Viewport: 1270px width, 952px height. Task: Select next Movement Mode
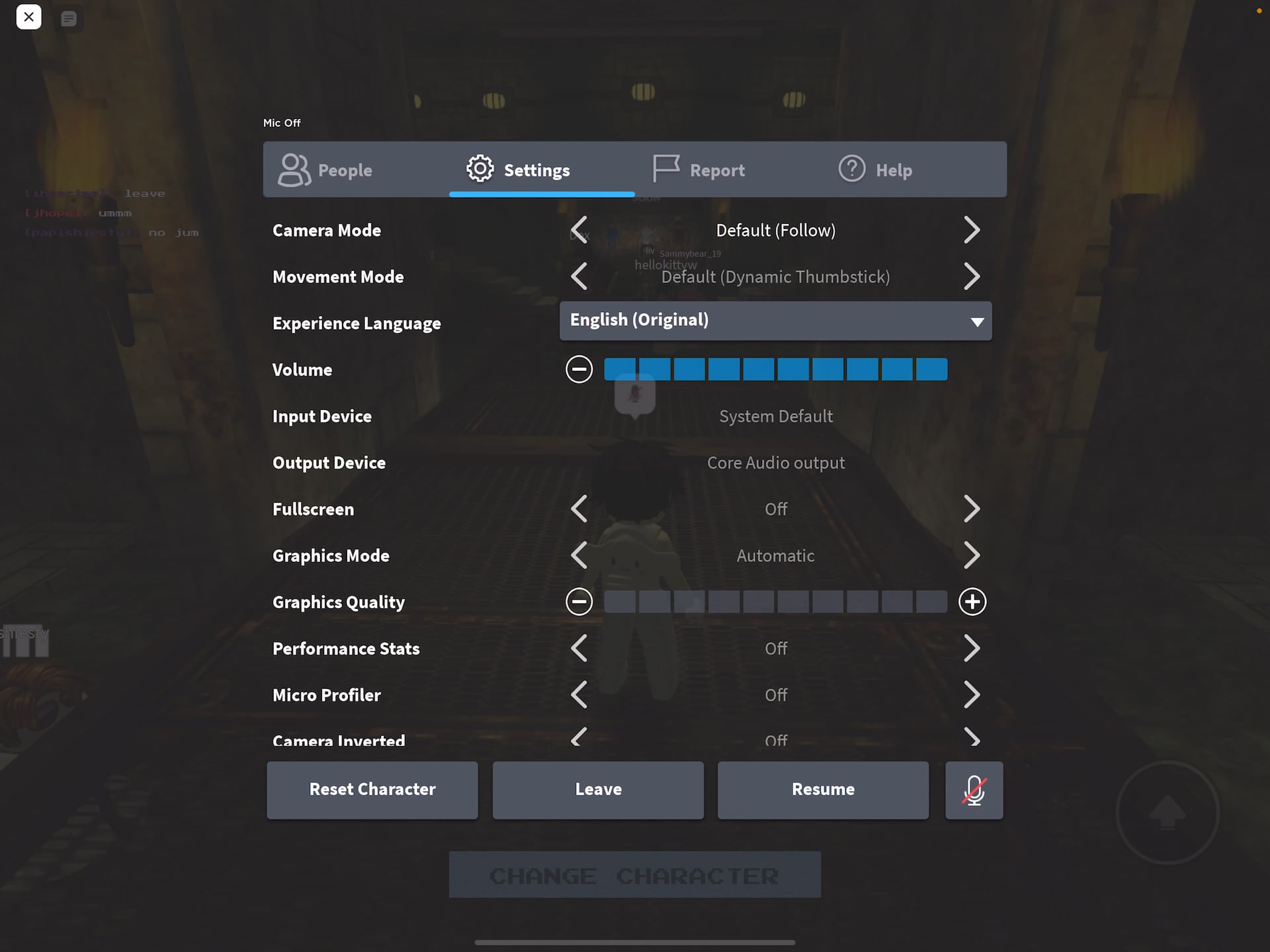971,276
